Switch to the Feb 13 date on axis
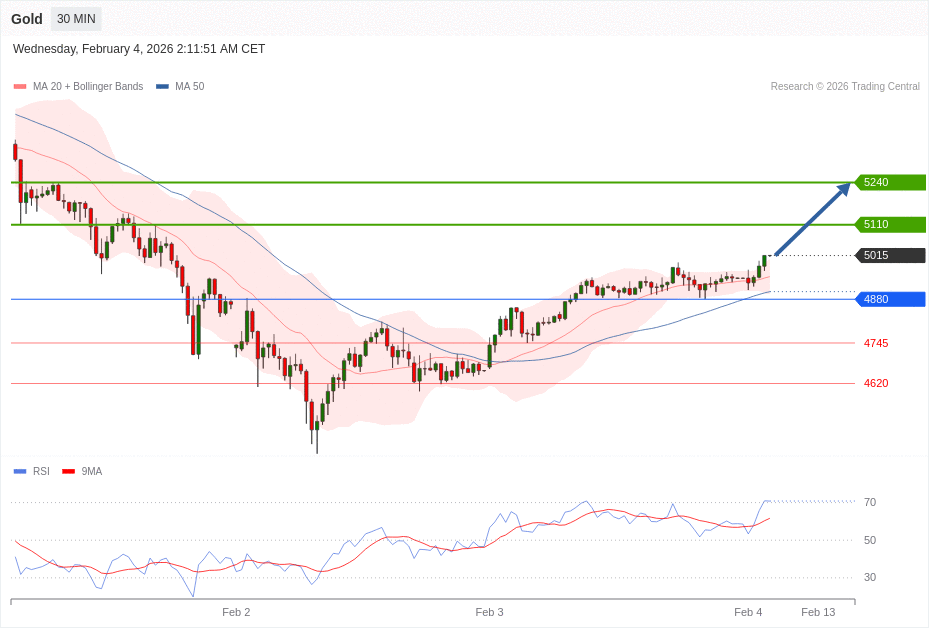 tap(818, 611)
